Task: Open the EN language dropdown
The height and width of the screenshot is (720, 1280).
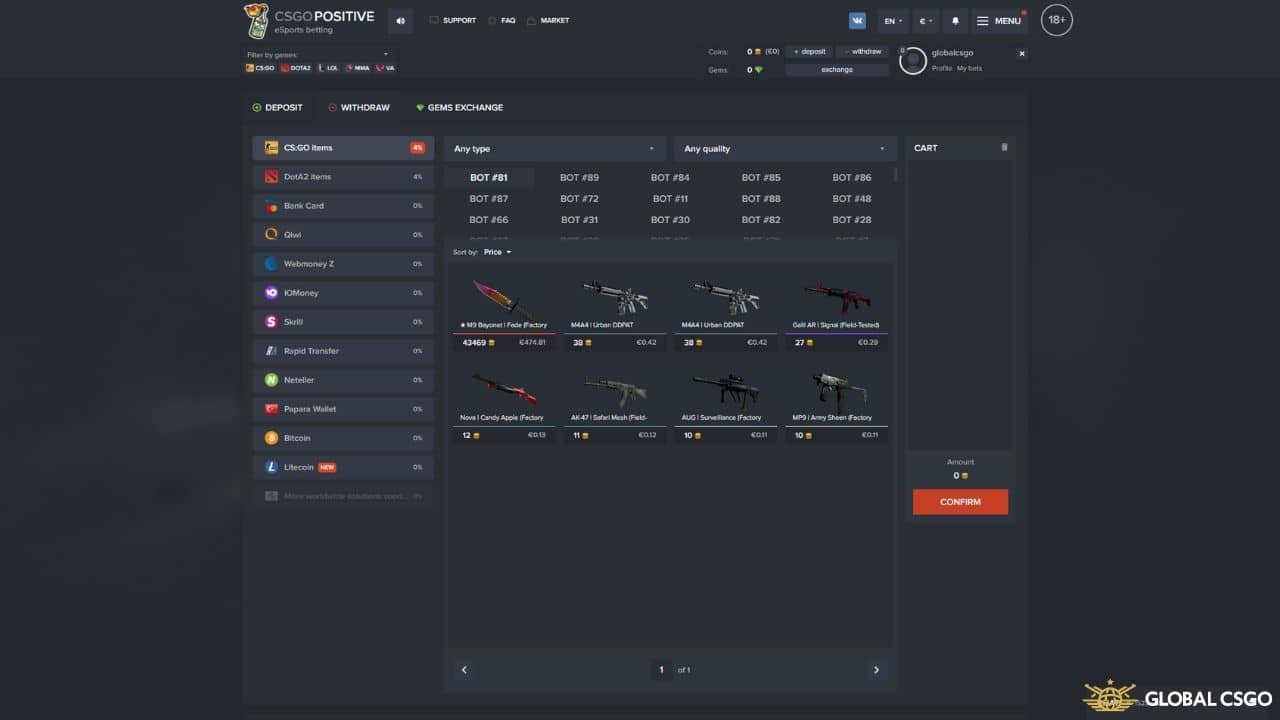Action: 893,20
